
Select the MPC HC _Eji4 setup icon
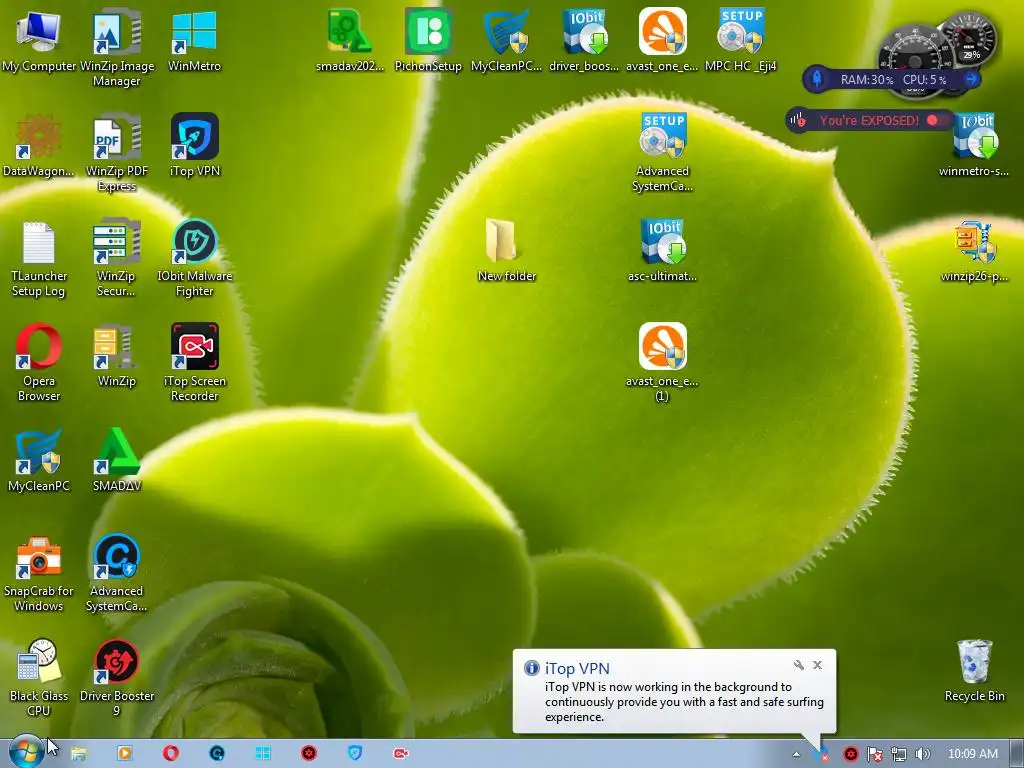740,40
